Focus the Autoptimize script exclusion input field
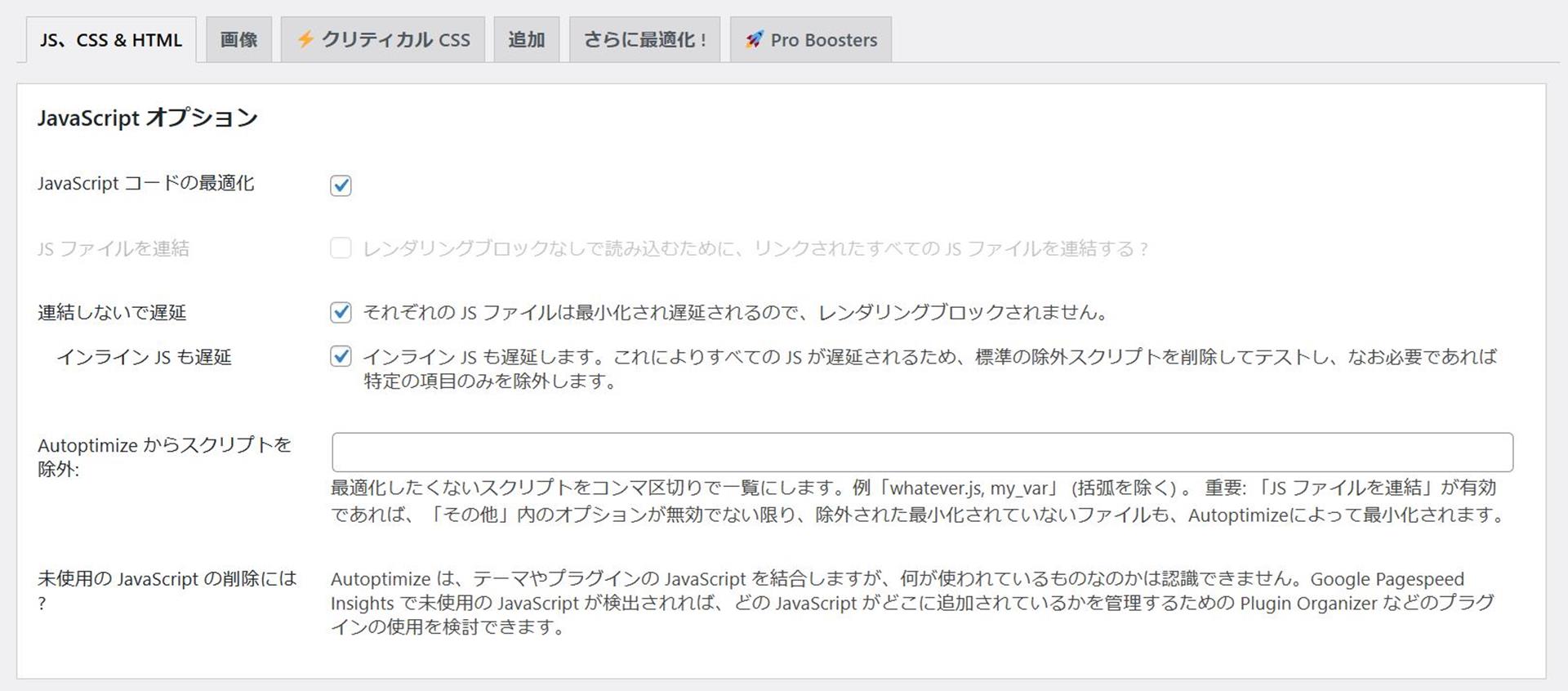The width and height of the screenshot is (1568, 691). 922,452
